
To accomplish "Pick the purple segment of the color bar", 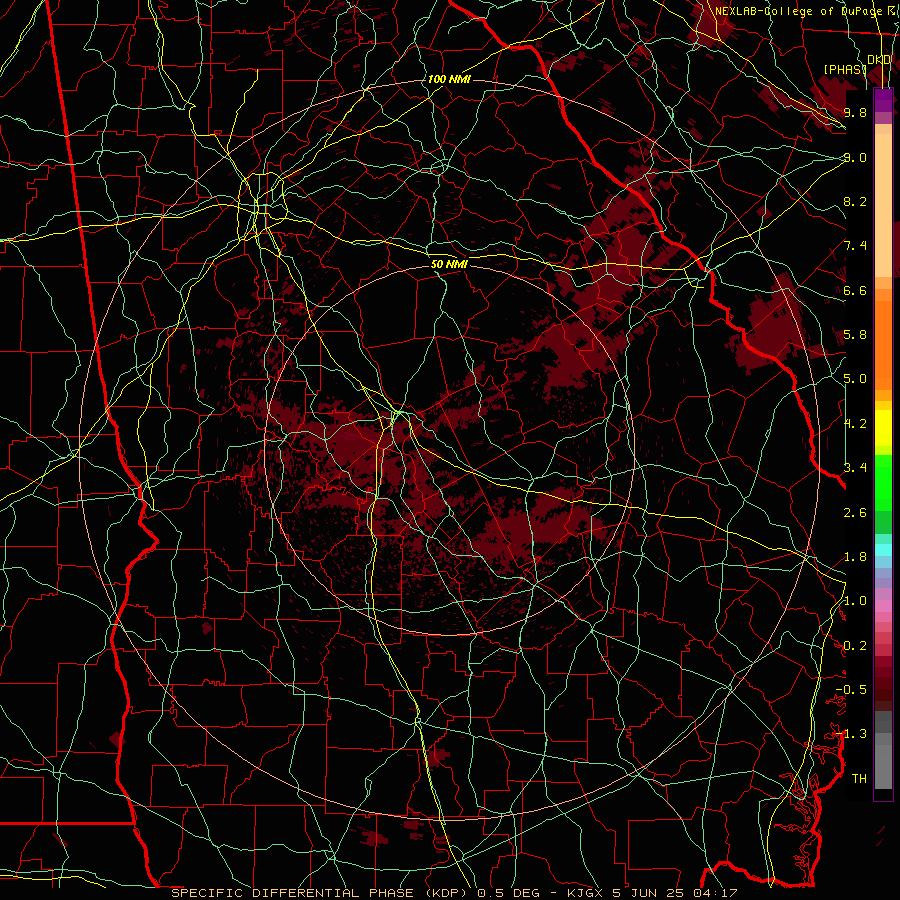I will click(883, 100).
